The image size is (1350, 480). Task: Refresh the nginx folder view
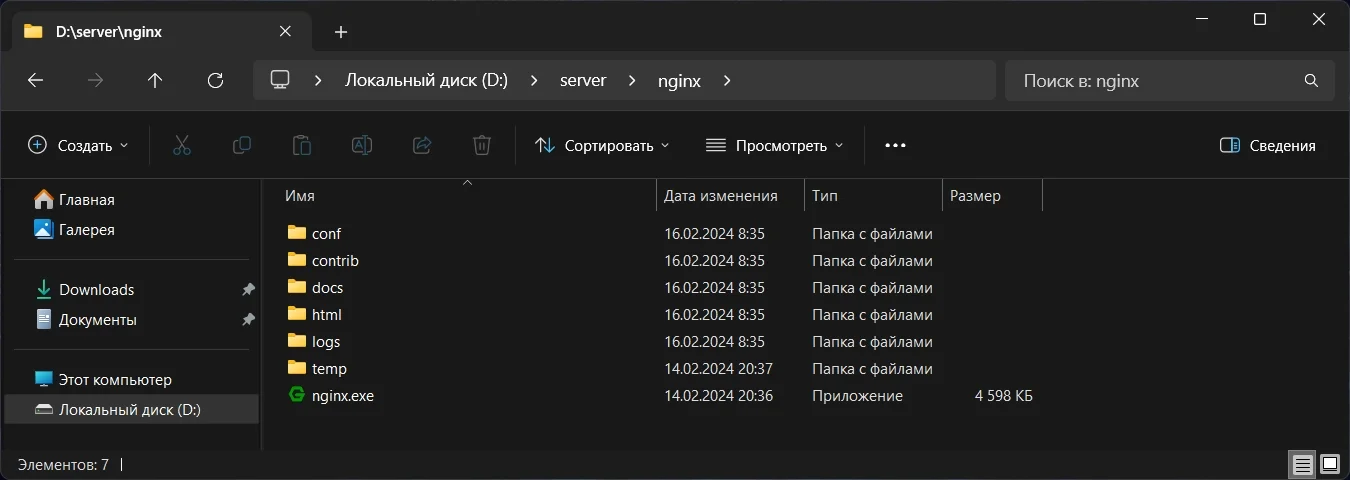215,81
